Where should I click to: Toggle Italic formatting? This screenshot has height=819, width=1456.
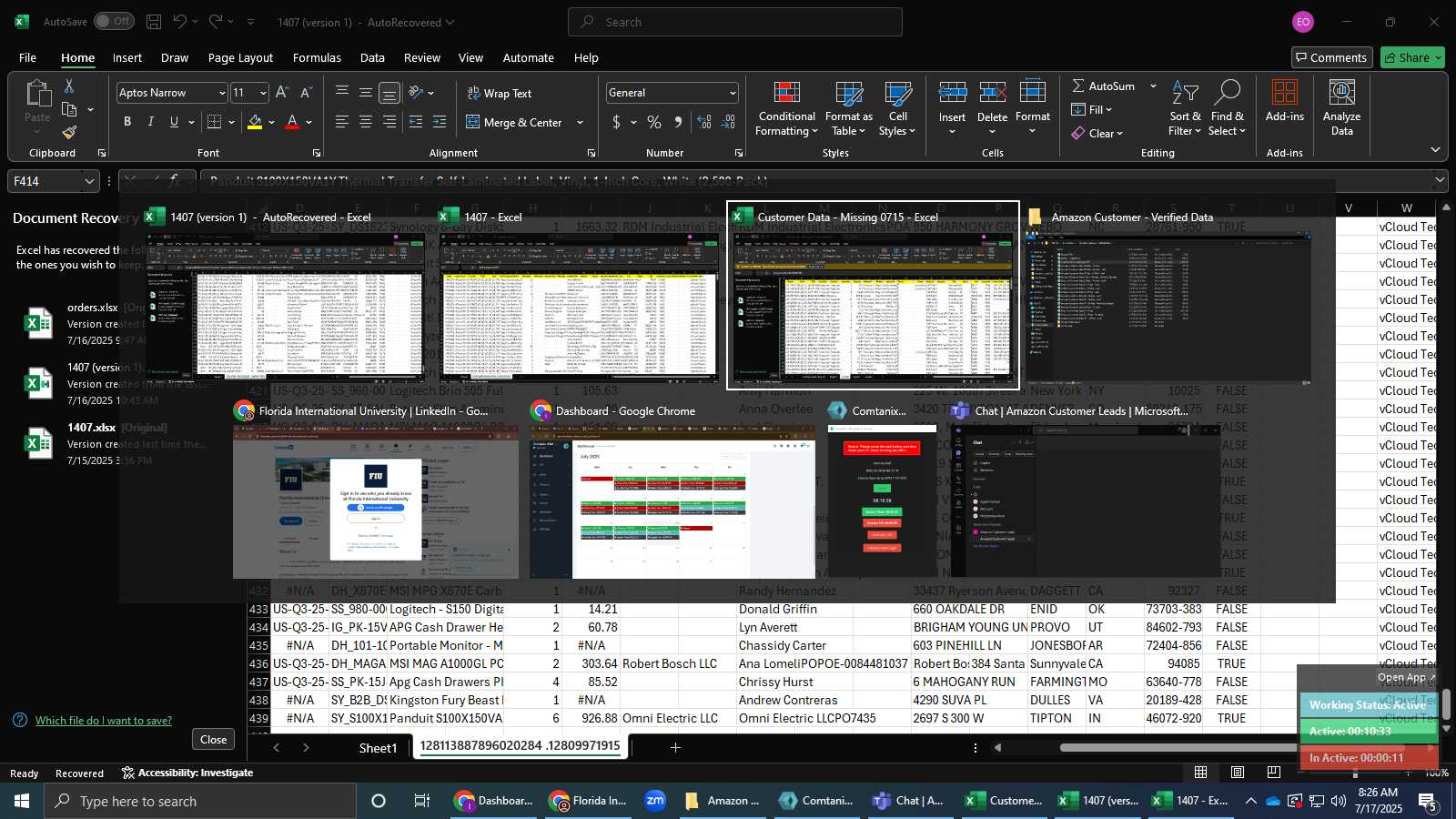[x=150, y=122]
